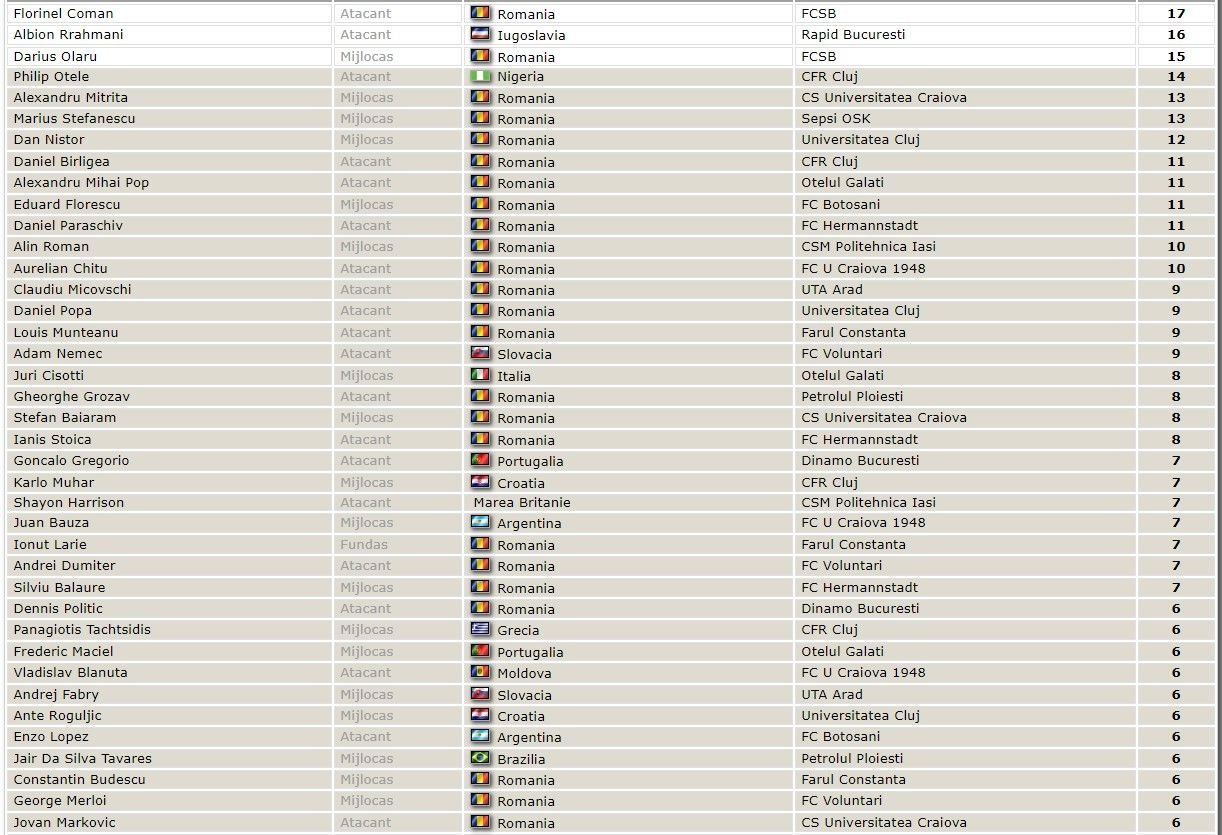
Task: Click goals value 16 for Albion Rrahmani
Action: pos(1176,34)
